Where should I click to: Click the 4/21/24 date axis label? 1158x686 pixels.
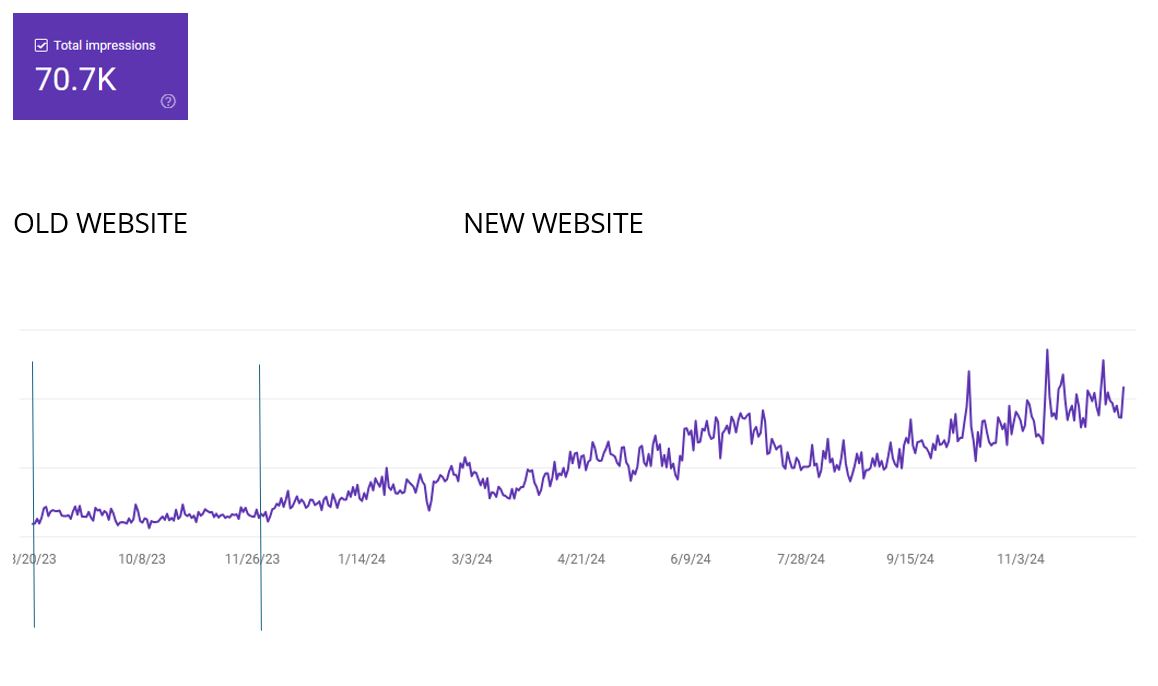pyautogui.click(x=581, y=559)
